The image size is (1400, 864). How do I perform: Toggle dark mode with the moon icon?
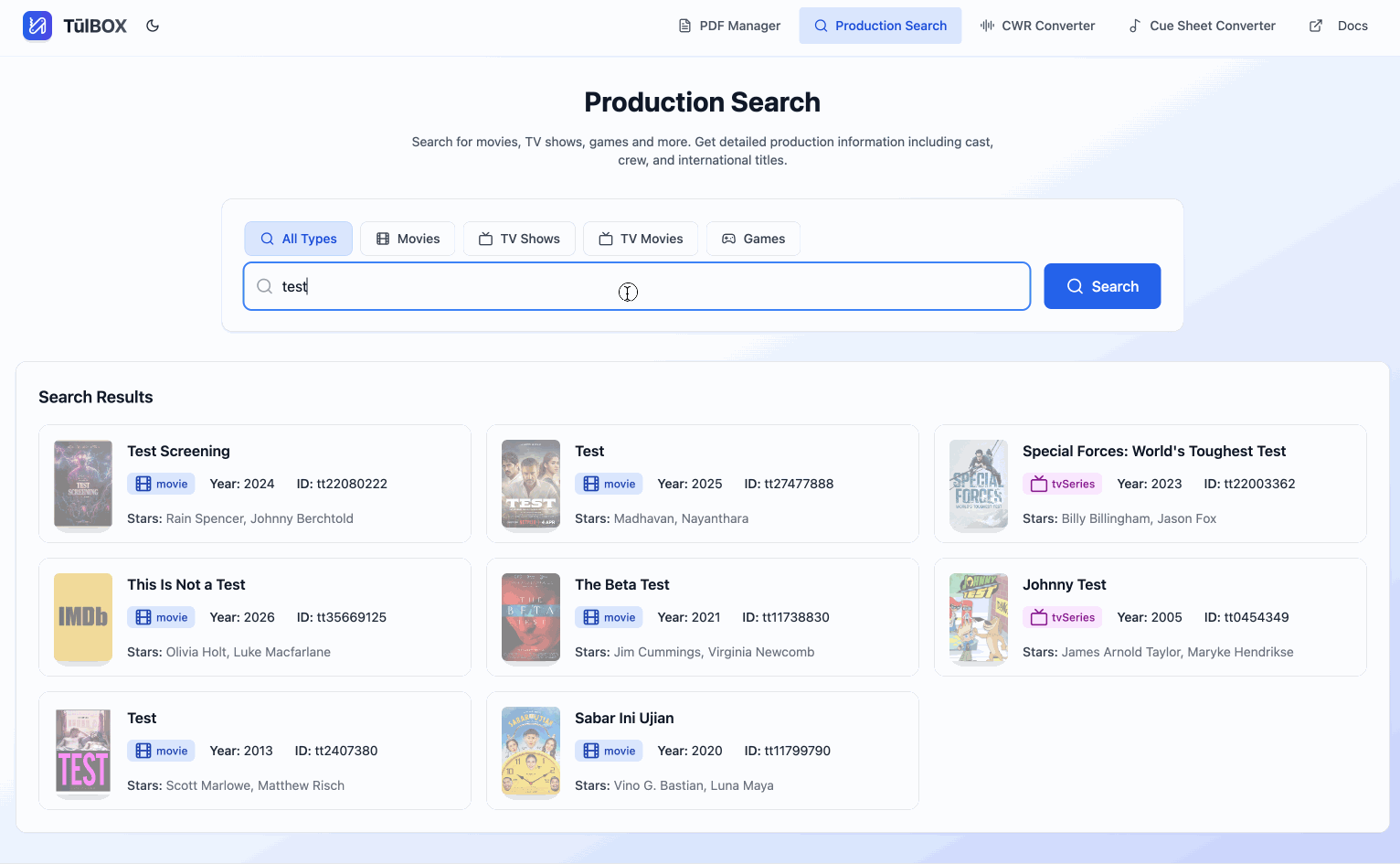152,26
